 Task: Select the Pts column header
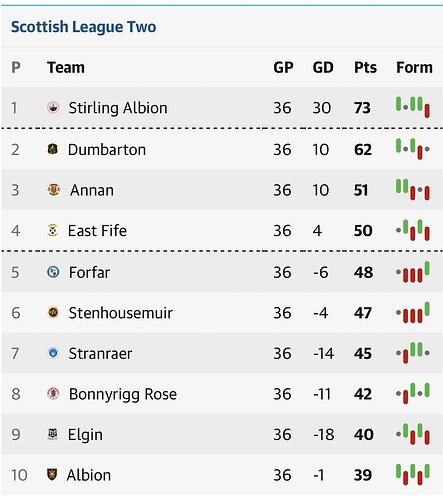coord(365,68)
